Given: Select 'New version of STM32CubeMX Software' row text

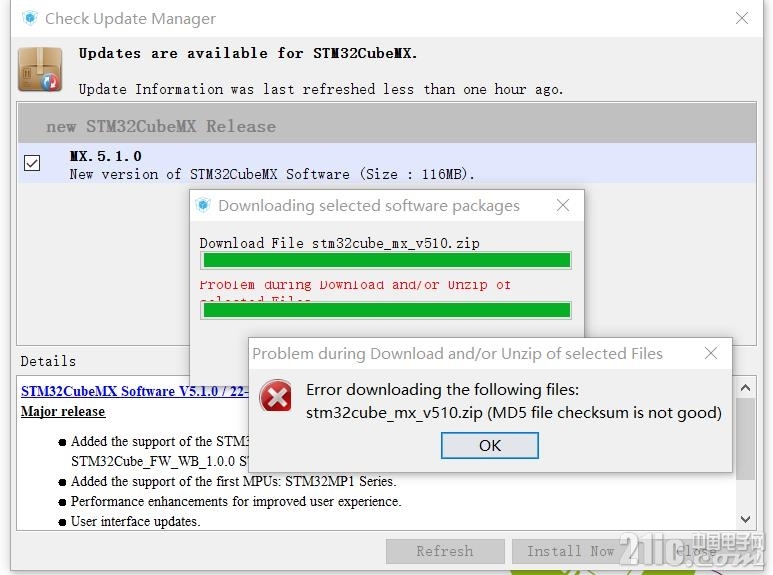Looking at the screenshot, I should 272,175.
